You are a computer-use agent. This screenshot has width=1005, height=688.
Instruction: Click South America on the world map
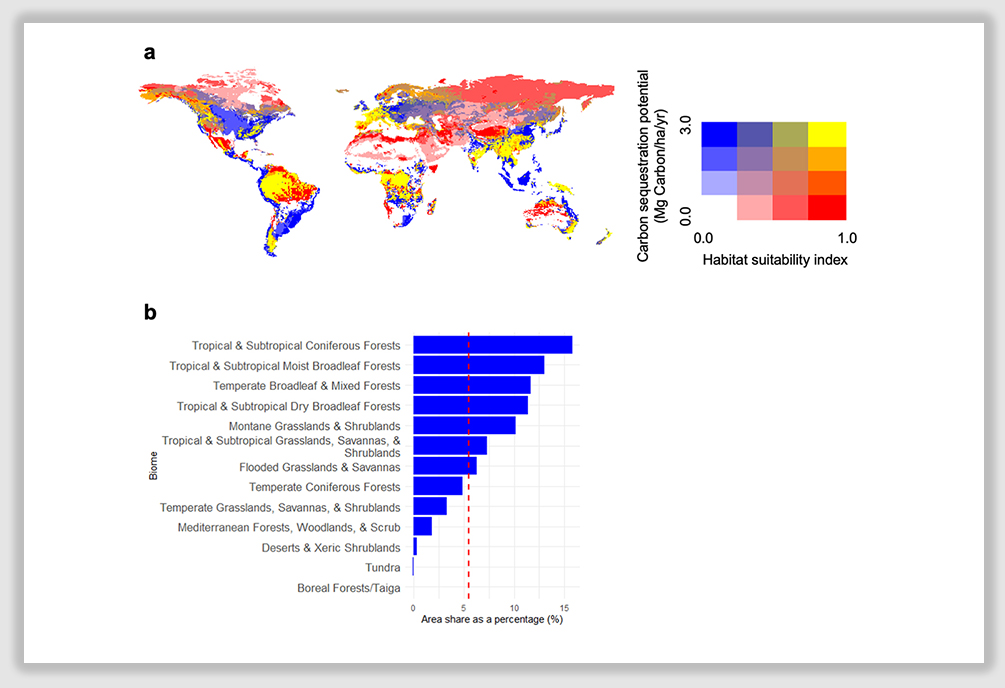(x=285, y=200)
